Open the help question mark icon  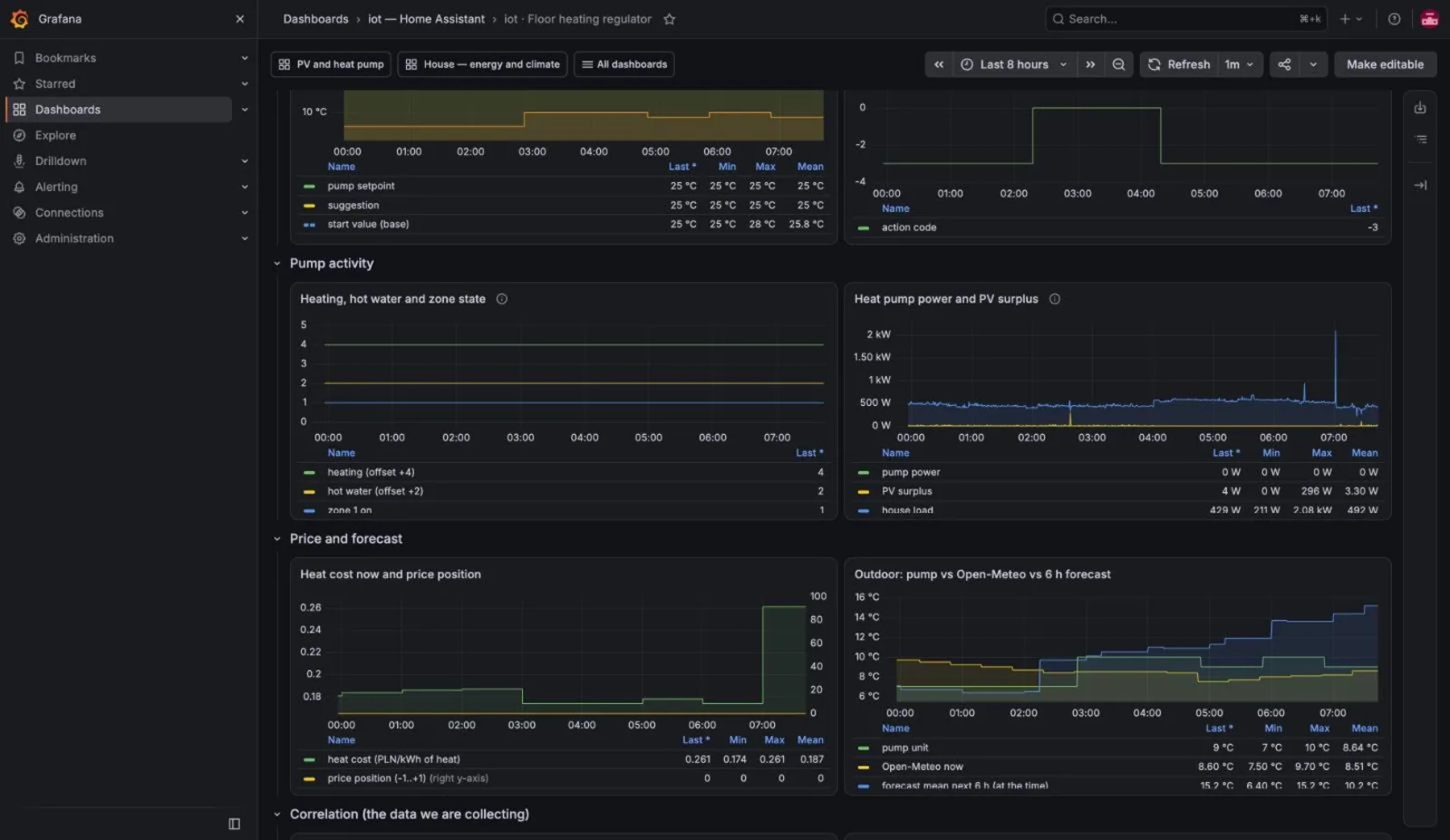[x=1394, y=19]
